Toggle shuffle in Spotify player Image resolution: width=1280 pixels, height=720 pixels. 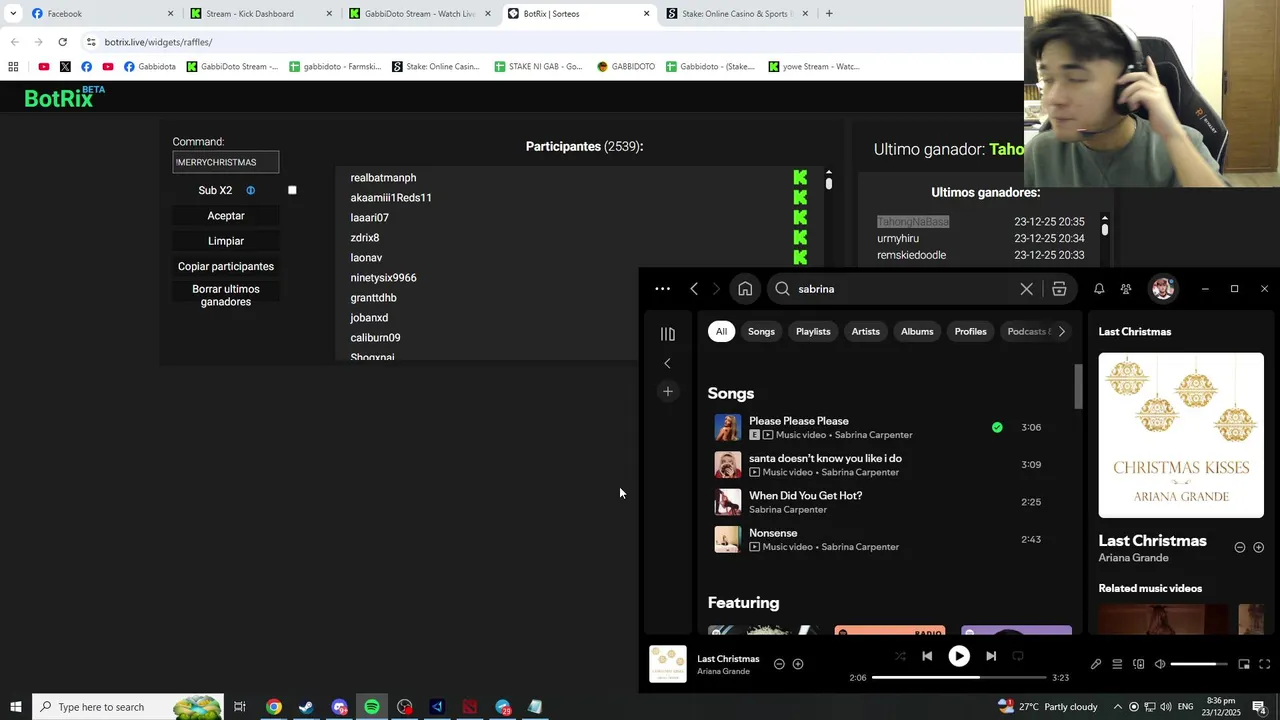coord(900,656)
